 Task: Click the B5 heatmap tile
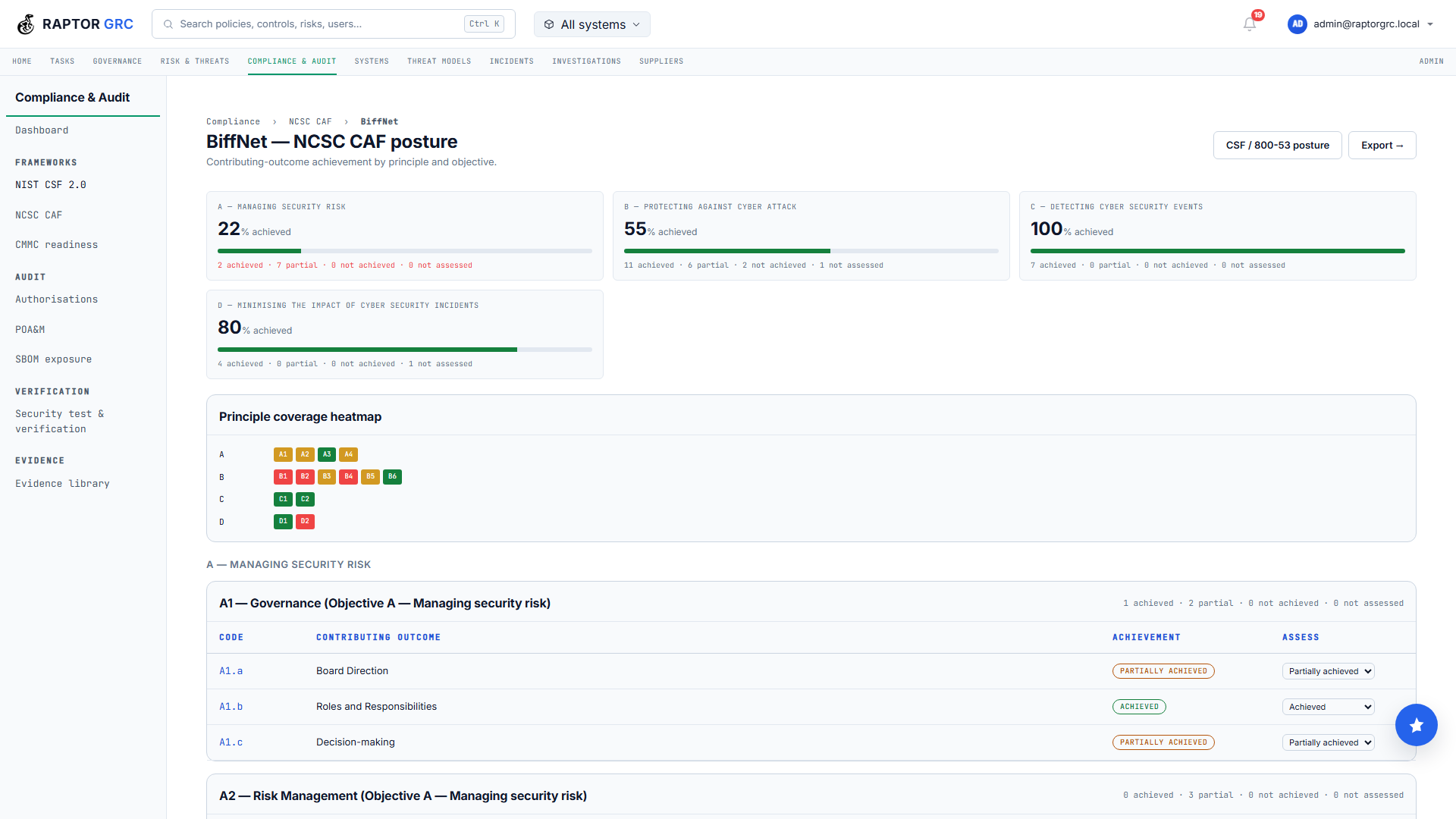pyautogui.click(x=371, y=477)
